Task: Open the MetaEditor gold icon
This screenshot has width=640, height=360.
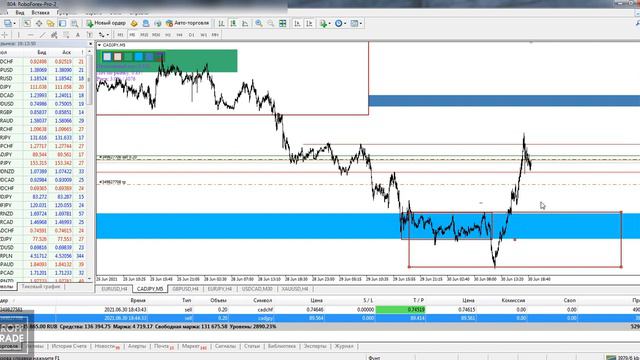Action: [134, 24]
